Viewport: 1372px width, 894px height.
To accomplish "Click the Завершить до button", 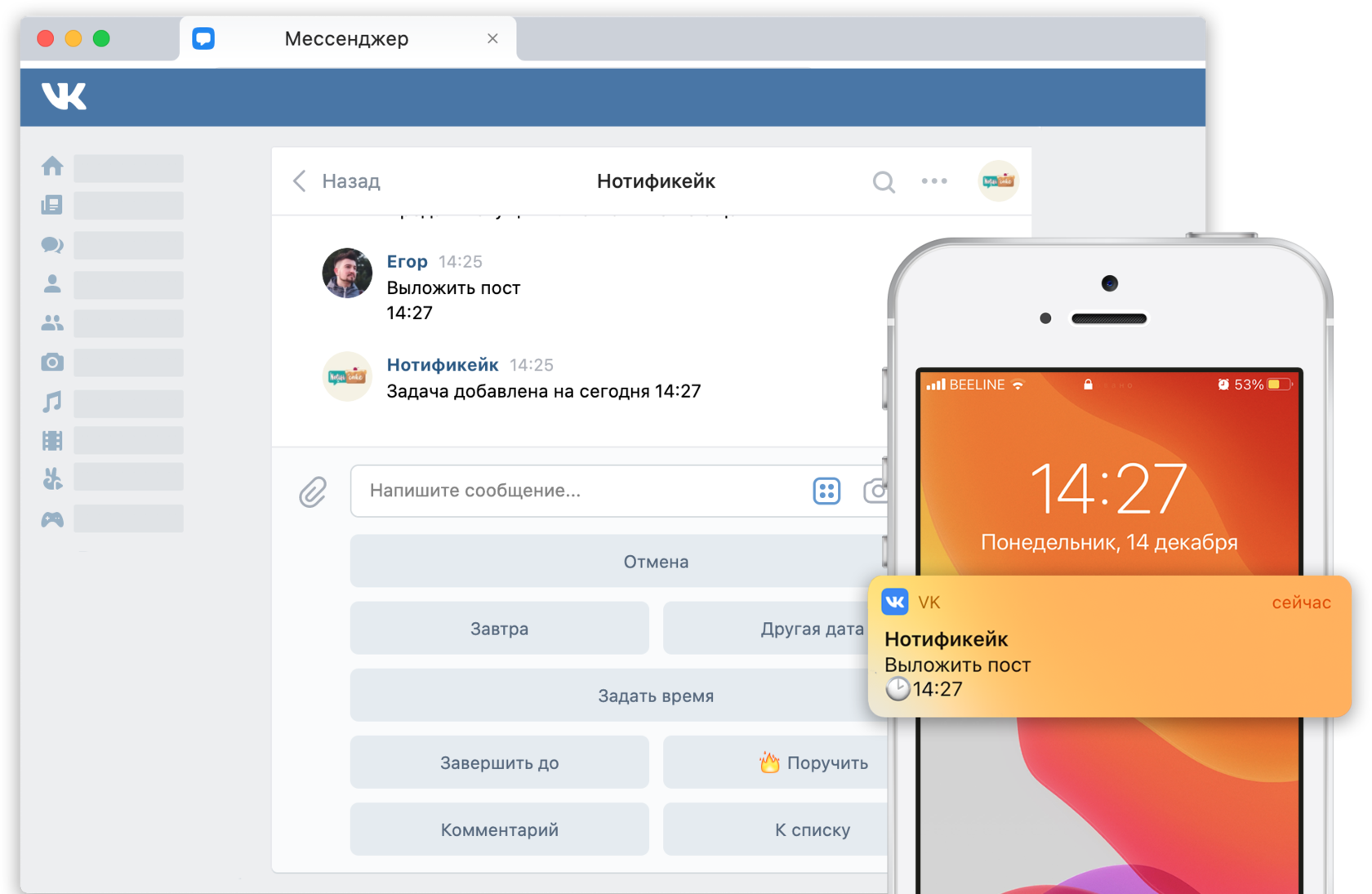I will (500, 763).
